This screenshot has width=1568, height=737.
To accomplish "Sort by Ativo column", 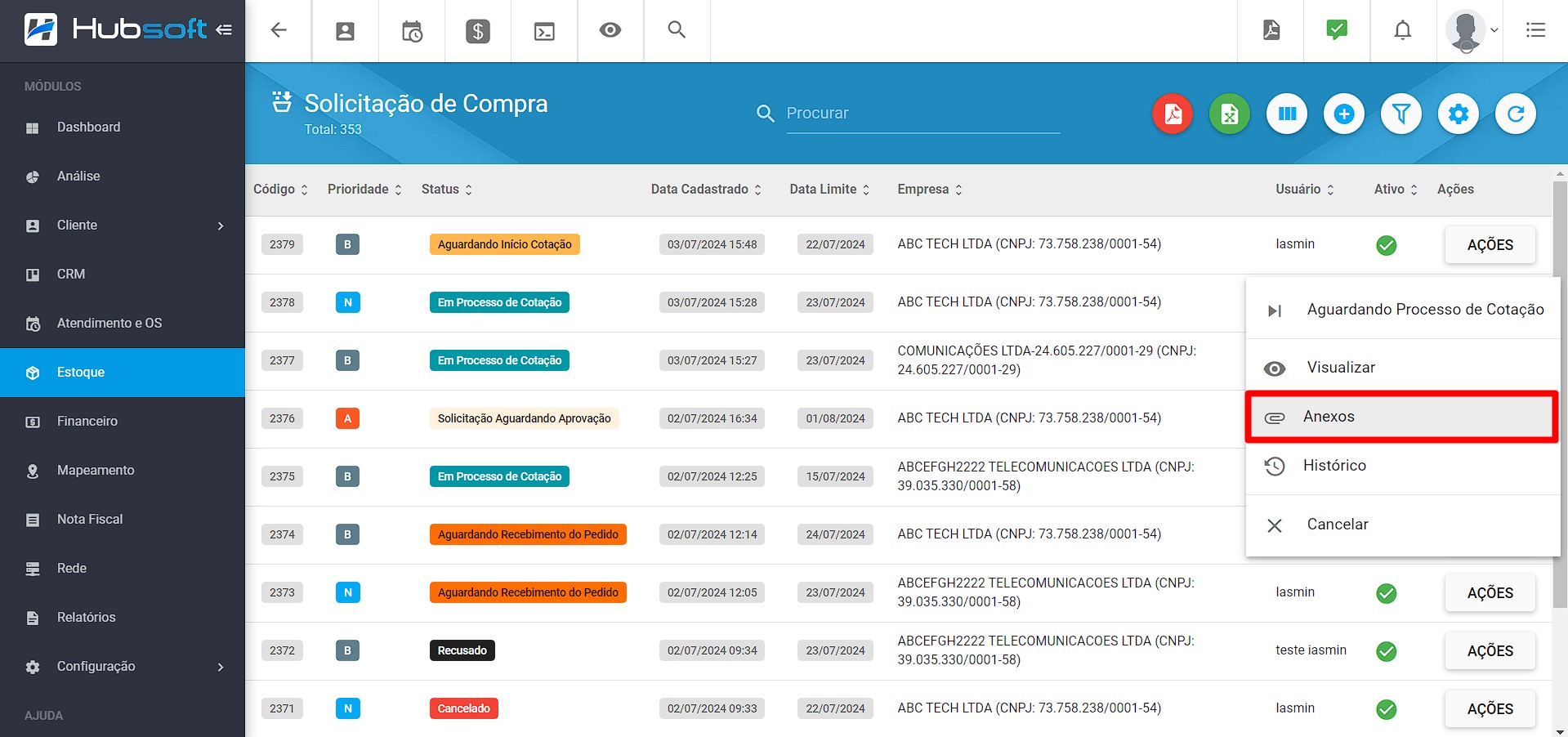I will [1396, 190].
